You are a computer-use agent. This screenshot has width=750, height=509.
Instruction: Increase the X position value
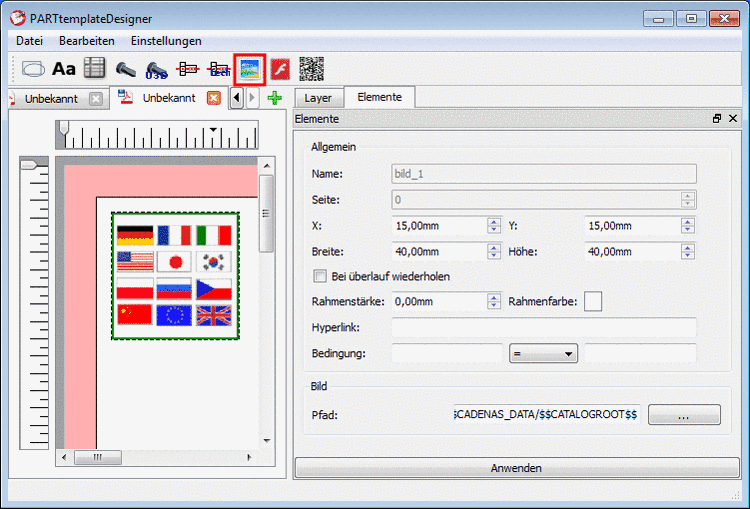tap(494, 222)
